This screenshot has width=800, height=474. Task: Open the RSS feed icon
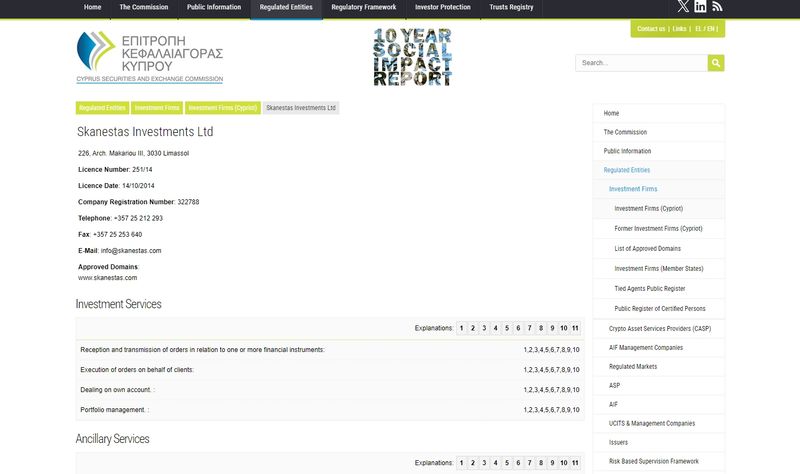[x=717, y=6]
